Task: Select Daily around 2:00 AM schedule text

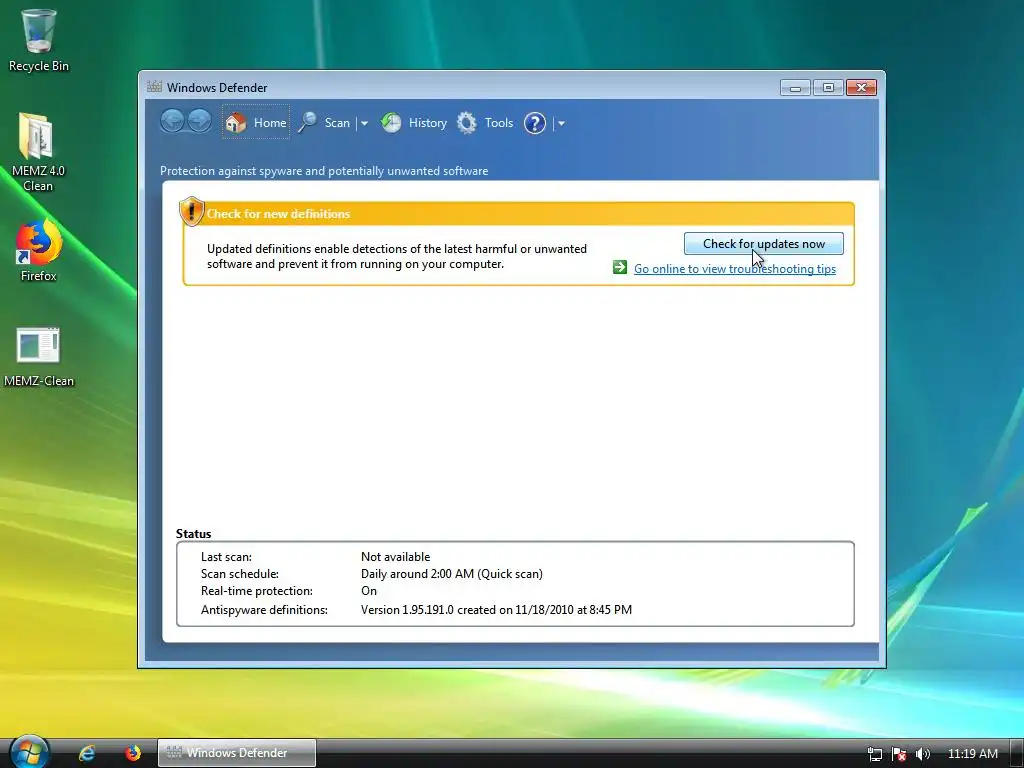Action: point(451,573)
